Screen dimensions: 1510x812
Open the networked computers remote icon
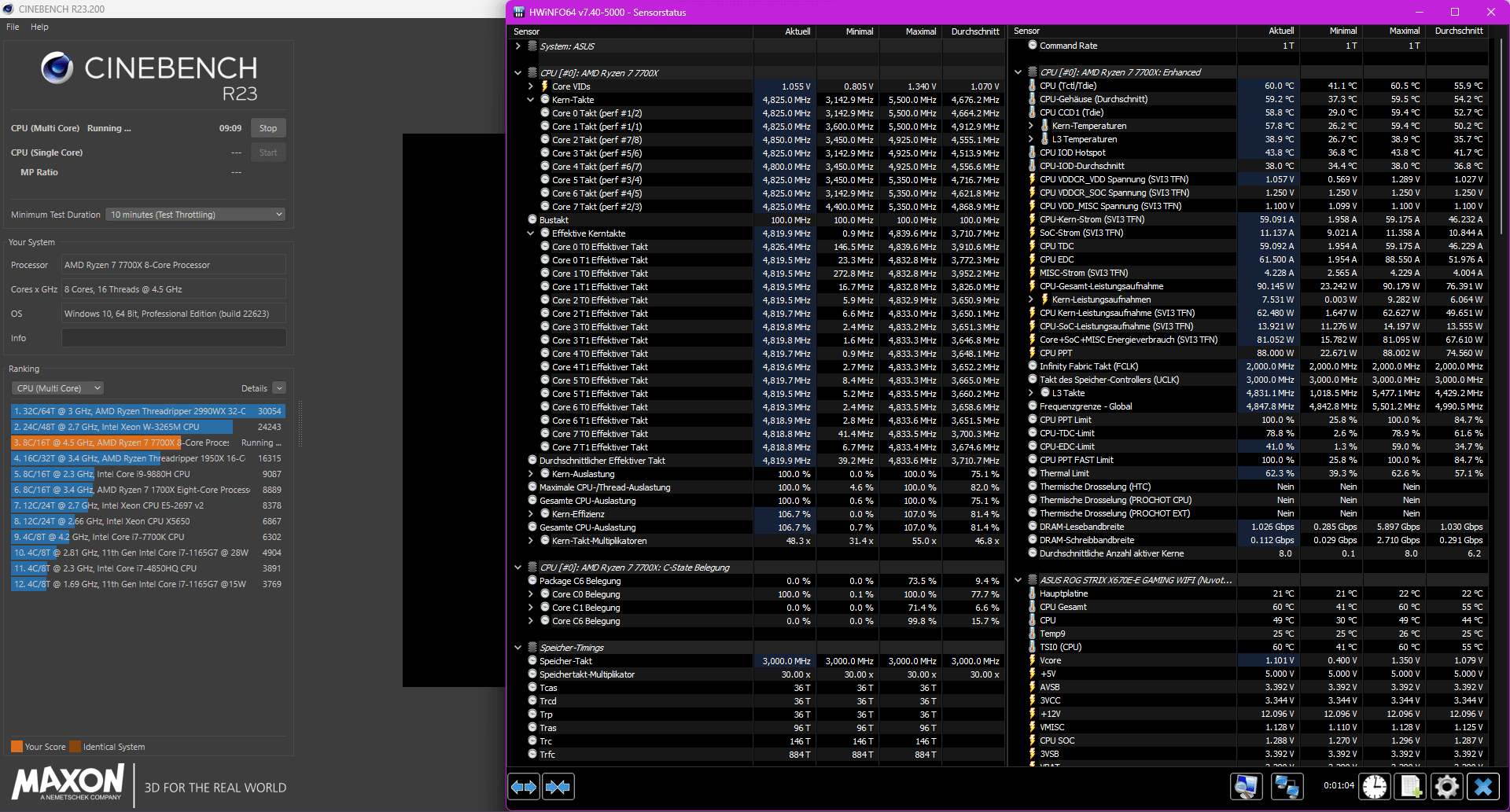tap(1287, 786)
